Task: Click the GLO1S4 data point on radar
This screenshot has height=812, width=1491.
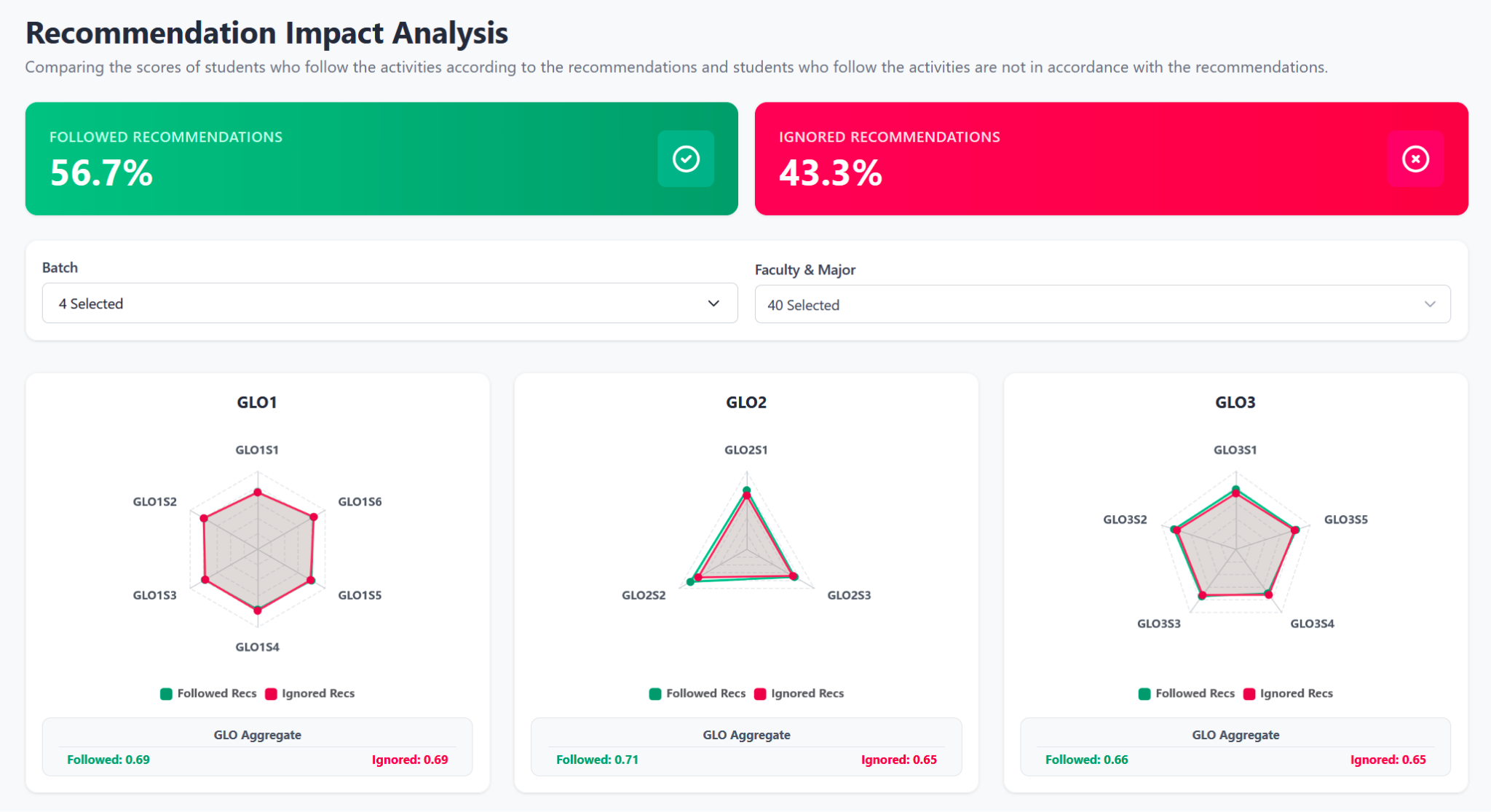Action: (257, 610)
